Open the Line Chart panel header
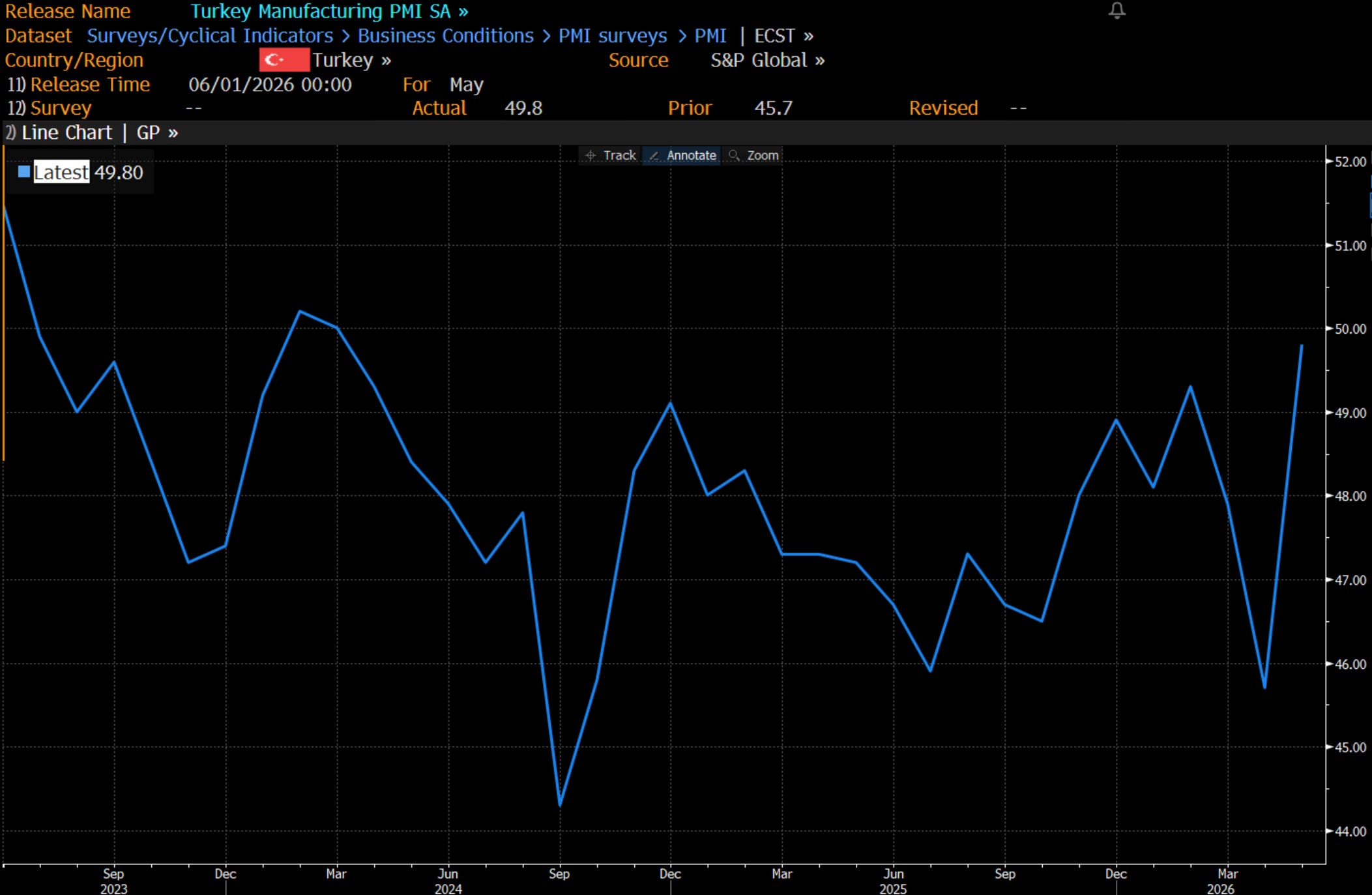The width and height of the screenshot is (1372, 895). (66, 133)
